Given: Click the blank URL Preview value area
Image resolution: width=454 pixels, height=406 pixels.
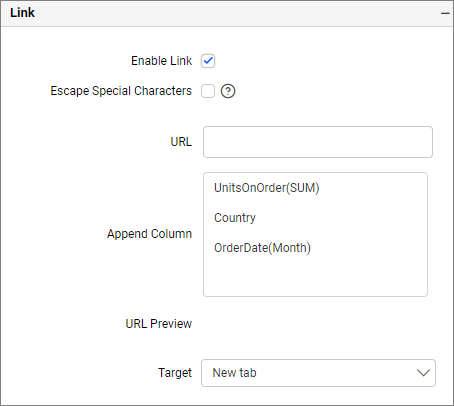Looking at the screenshot, I should point(317,324).
